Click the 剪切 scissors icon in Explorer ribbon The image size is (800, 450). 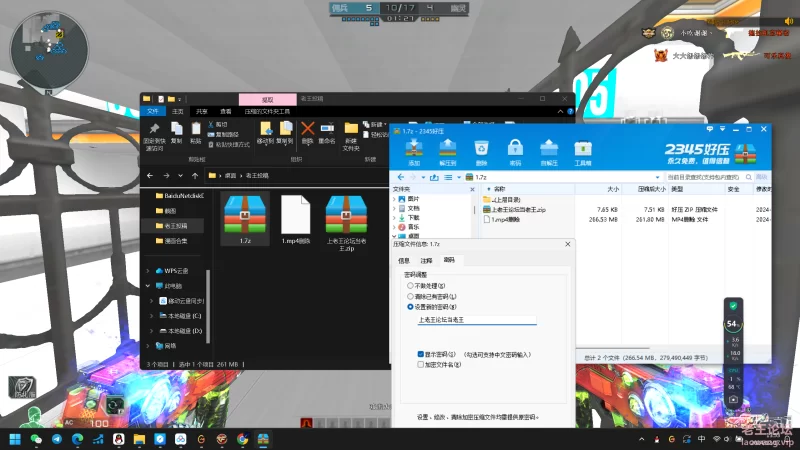point(211,124)
